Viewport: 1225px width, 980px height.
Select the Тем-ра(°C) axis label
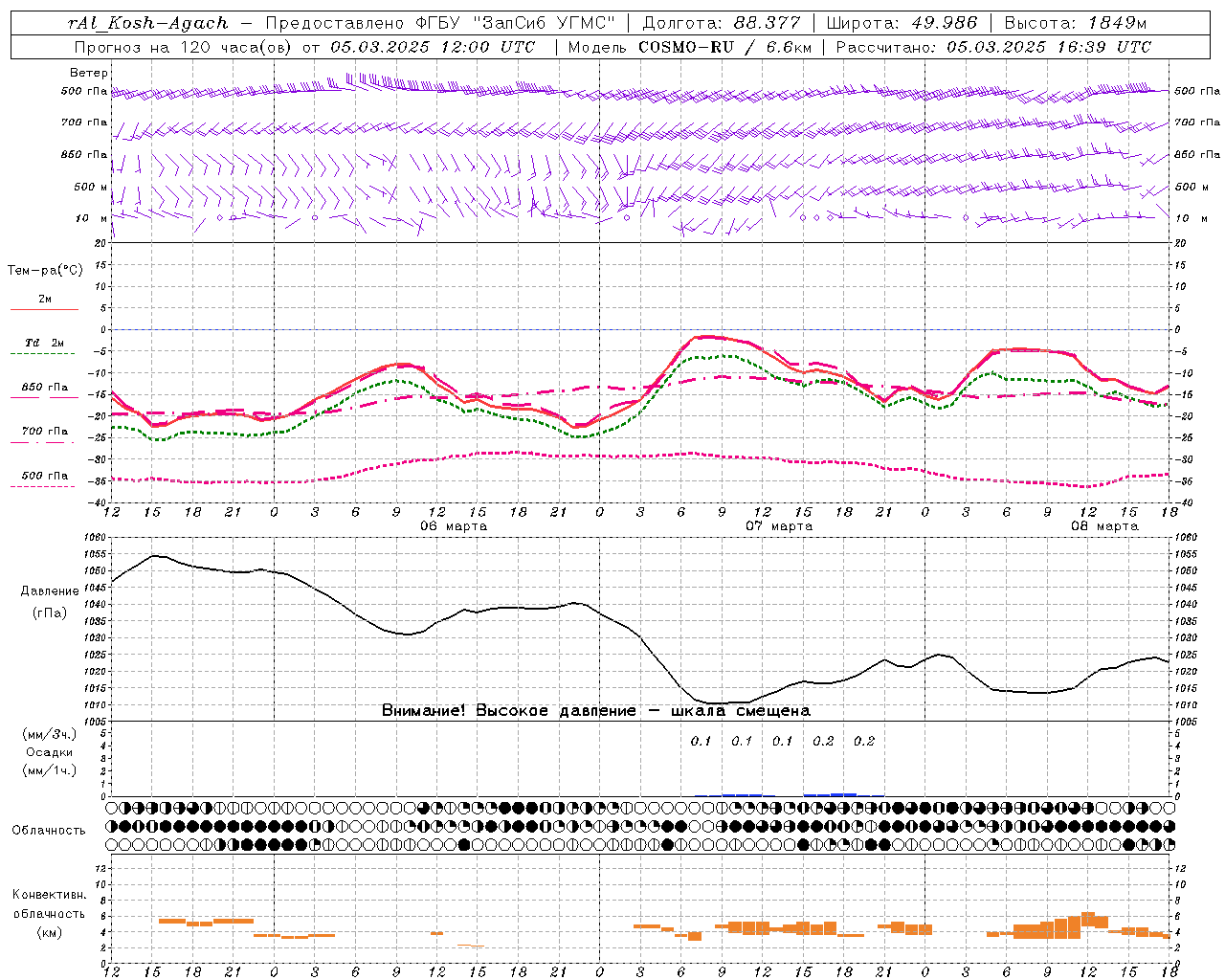coord(45,271)
